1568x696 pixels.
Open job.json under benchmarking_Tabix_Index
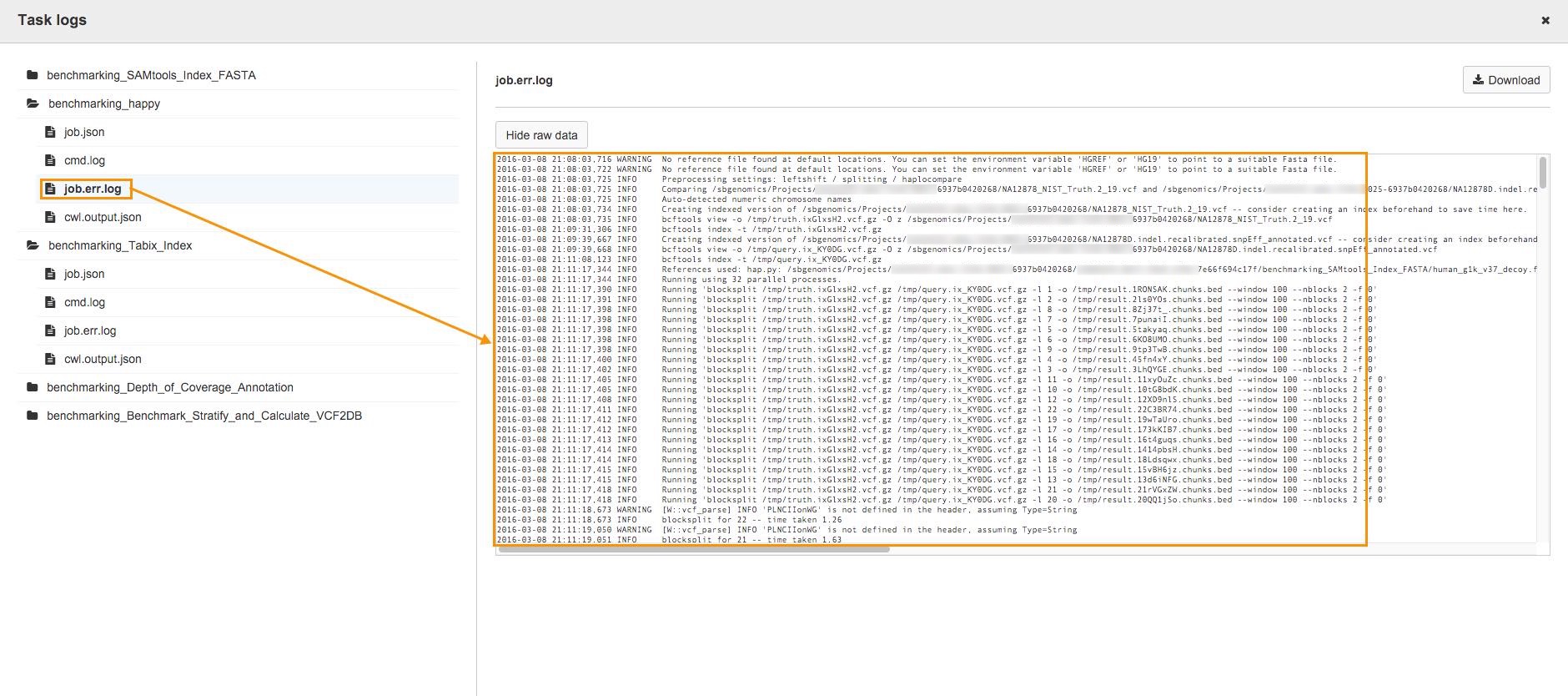tap(84, 274)
